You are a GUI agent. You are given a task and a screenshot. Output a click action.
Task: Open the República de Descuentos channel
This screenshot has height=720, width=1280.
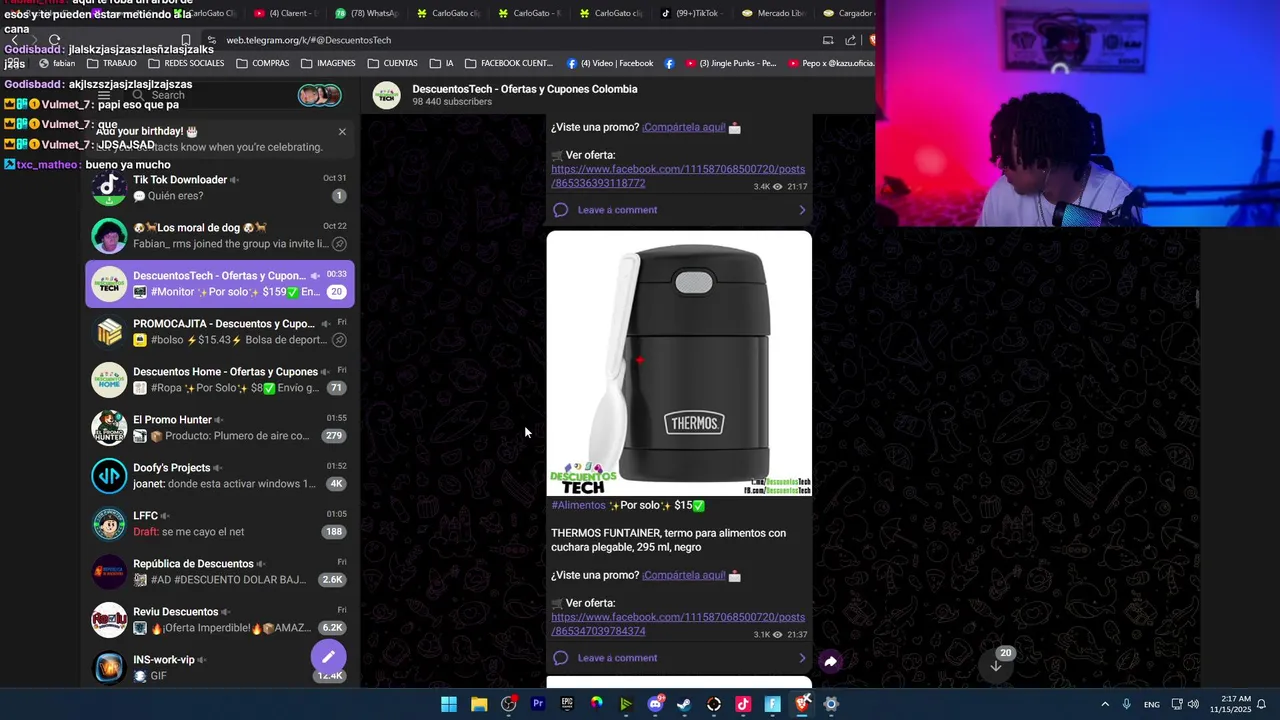pyautogui.click(x=220, y=572)
